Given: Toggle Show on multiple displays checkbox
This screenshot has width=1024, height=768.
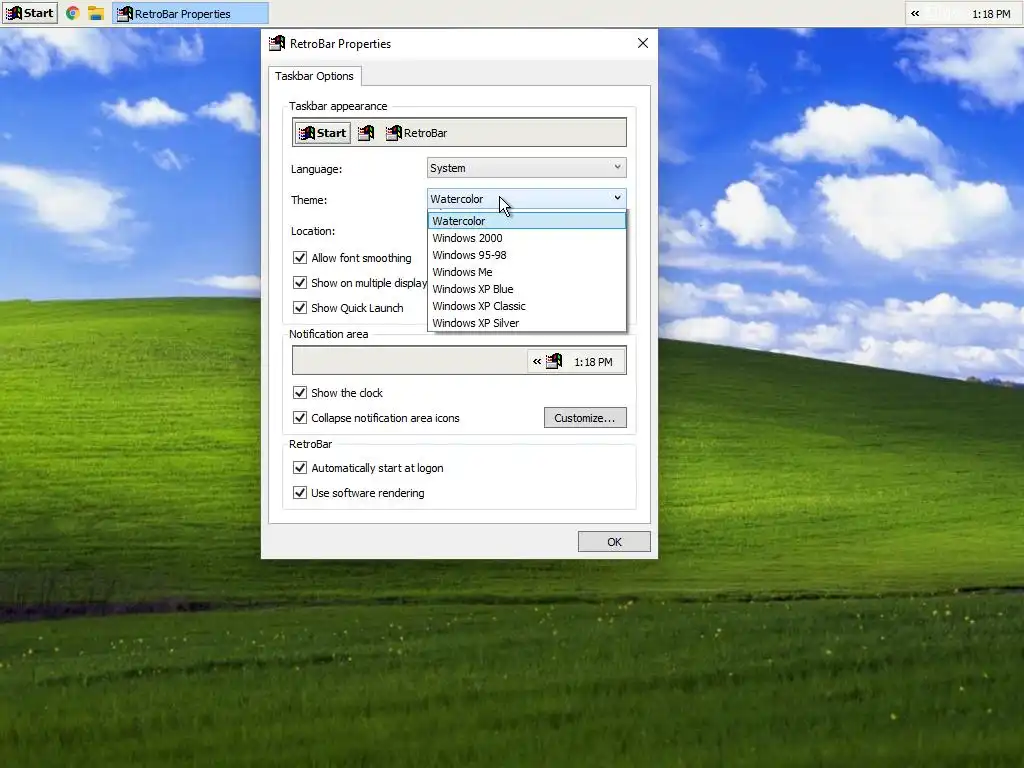Looking at the screenshot, I should (x=300, y=282).
